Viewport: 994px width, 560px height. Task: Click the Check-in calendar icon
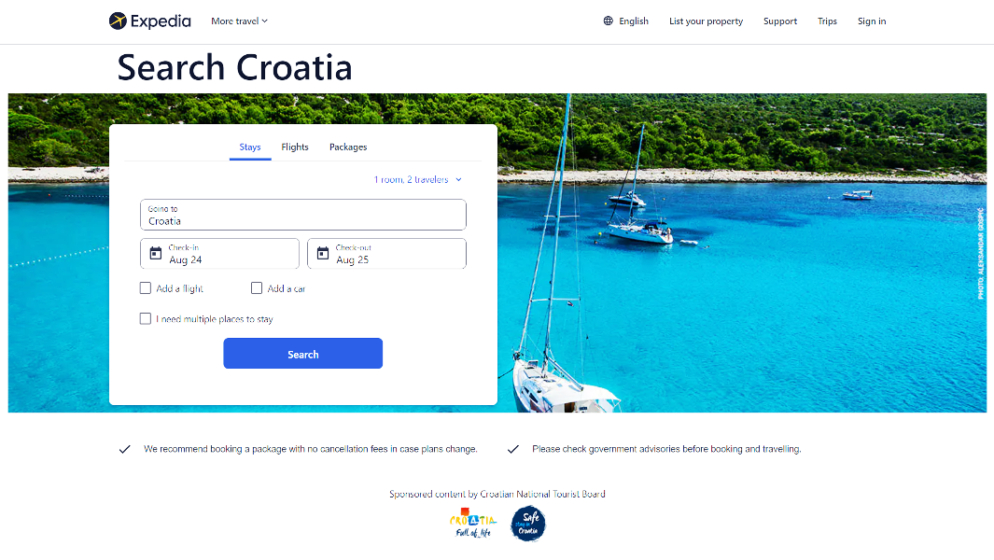pos(155,254)
